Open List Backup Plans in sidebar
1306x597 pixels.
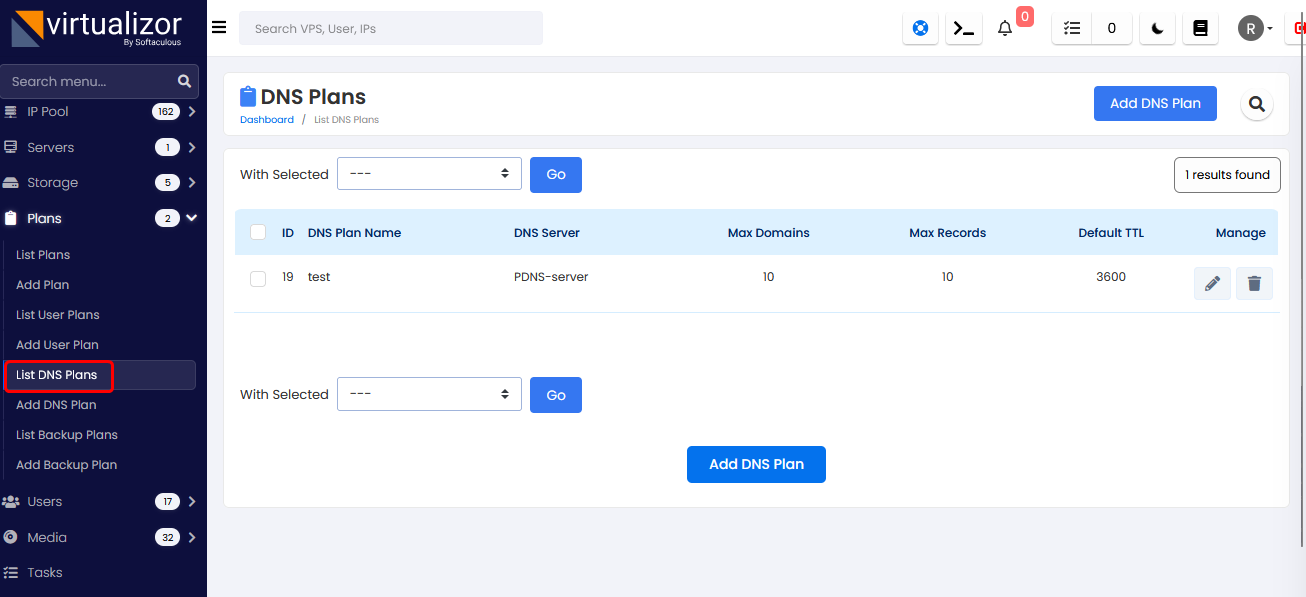point(67,435)
